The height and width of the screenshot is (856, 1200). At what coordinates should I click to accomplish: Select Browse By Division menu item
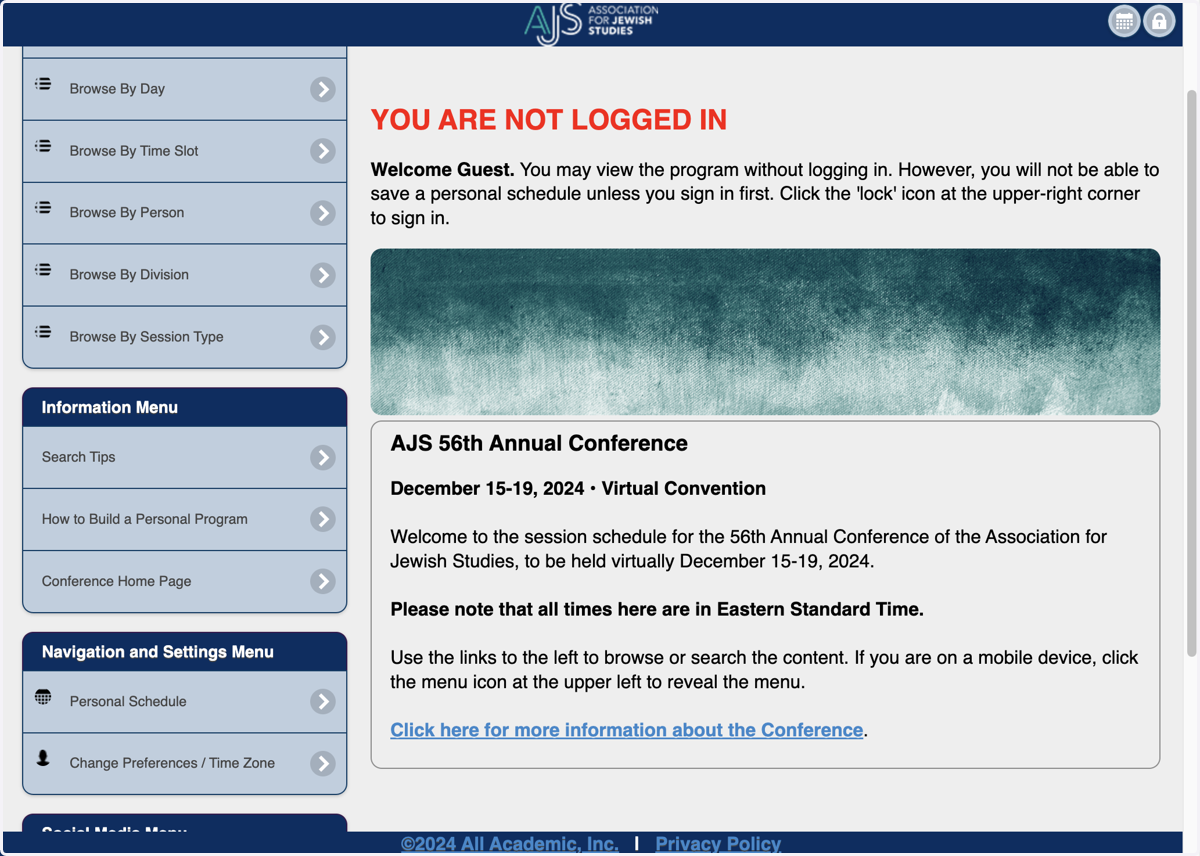pos(185,275)
